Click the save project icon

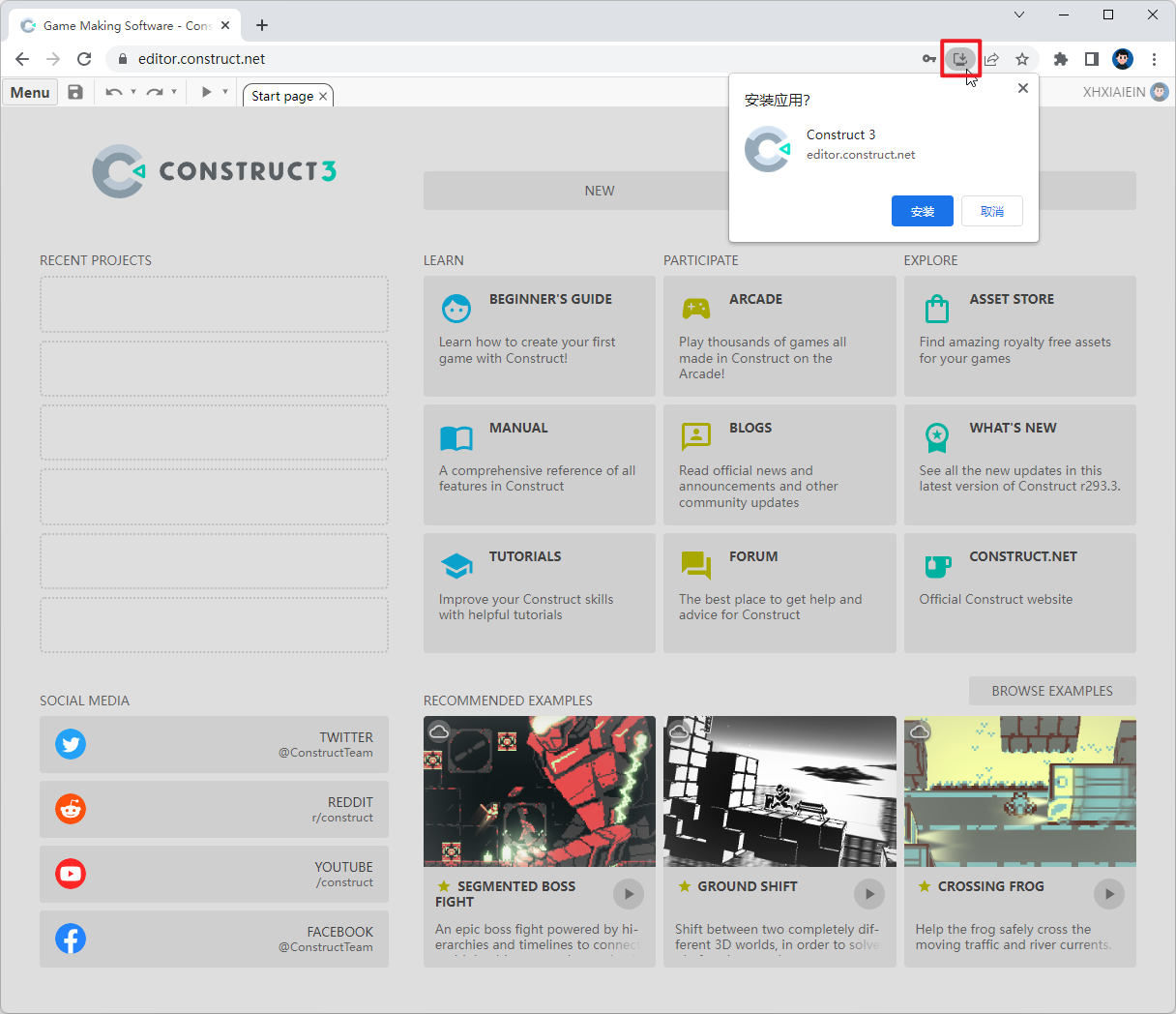(x=75, y=92)
